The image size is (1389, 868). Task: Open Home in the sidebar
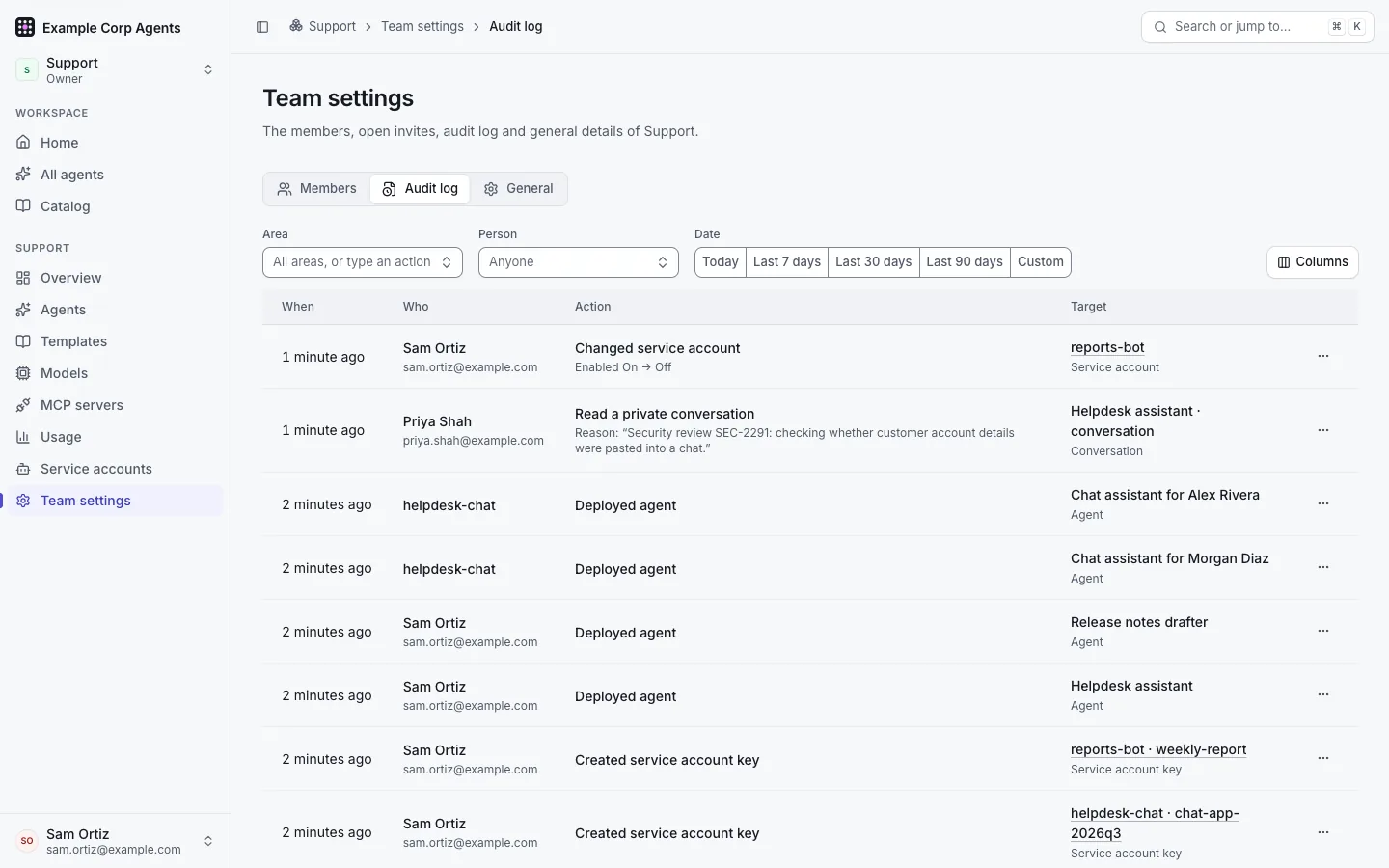point(116,143)
